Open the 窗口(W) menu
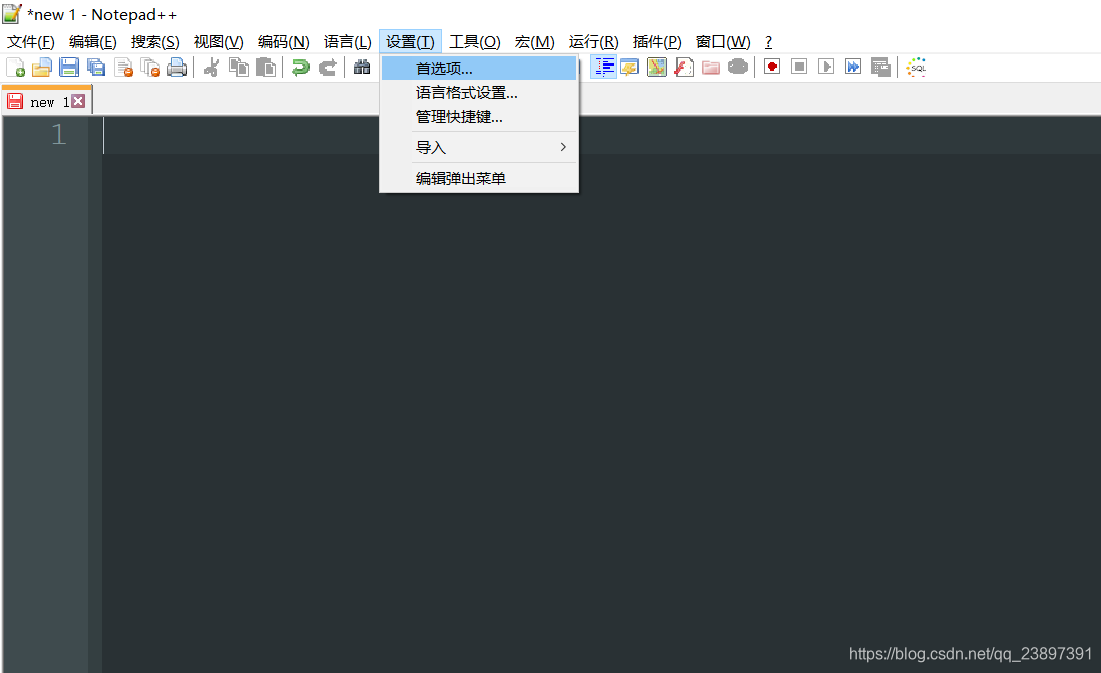 click(x=723, y=41)
